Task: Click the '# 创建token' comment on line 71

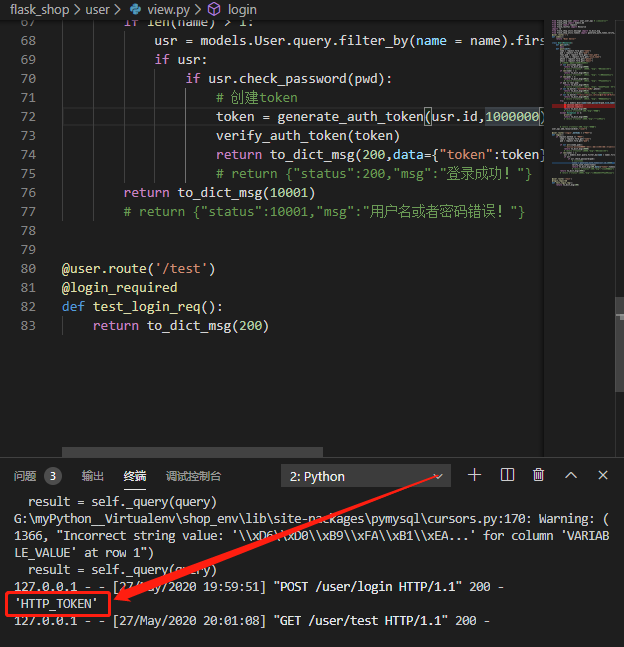Action: click(257, 98)
